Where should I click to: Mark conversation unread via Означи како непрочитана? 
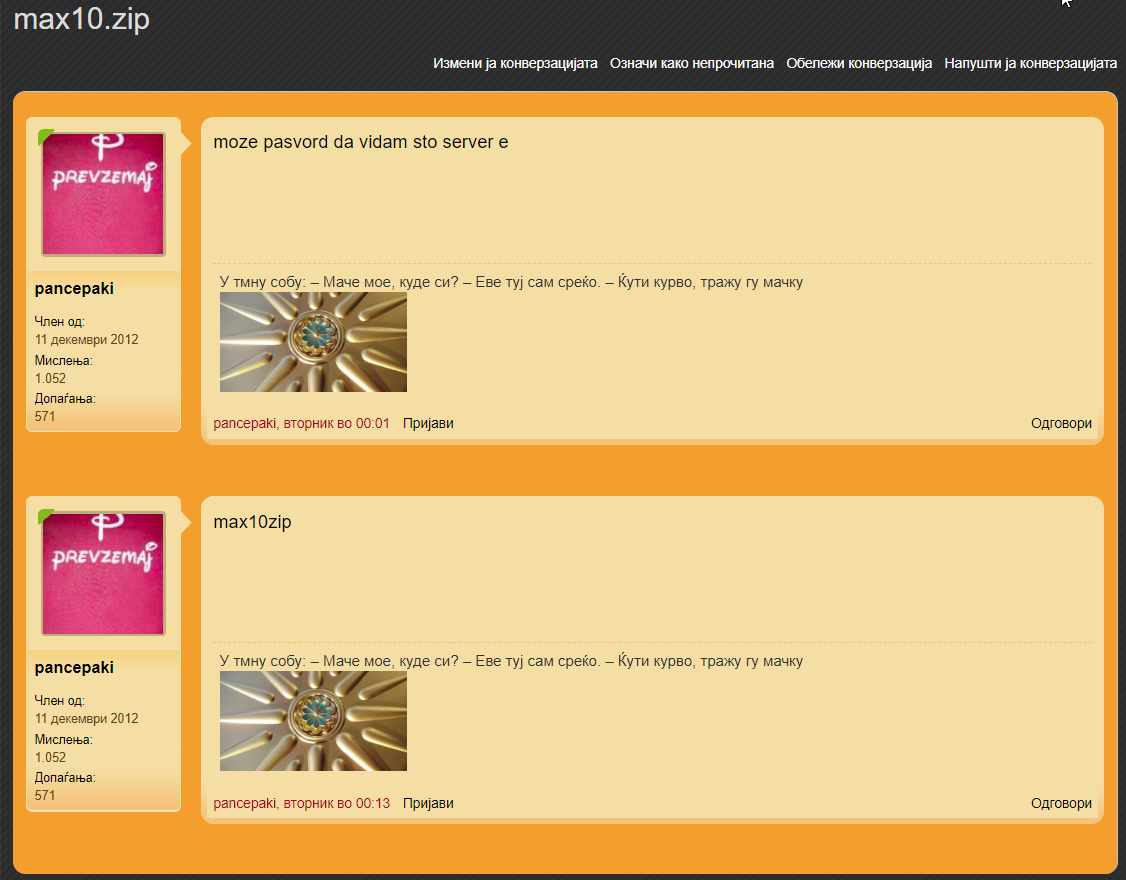point(692,63)
